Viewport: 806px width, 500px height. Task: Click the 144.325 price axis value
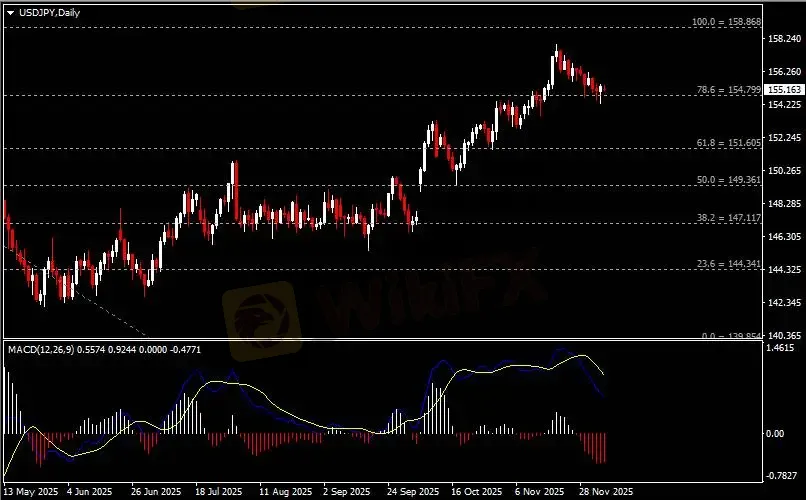[x=784, y=269]
